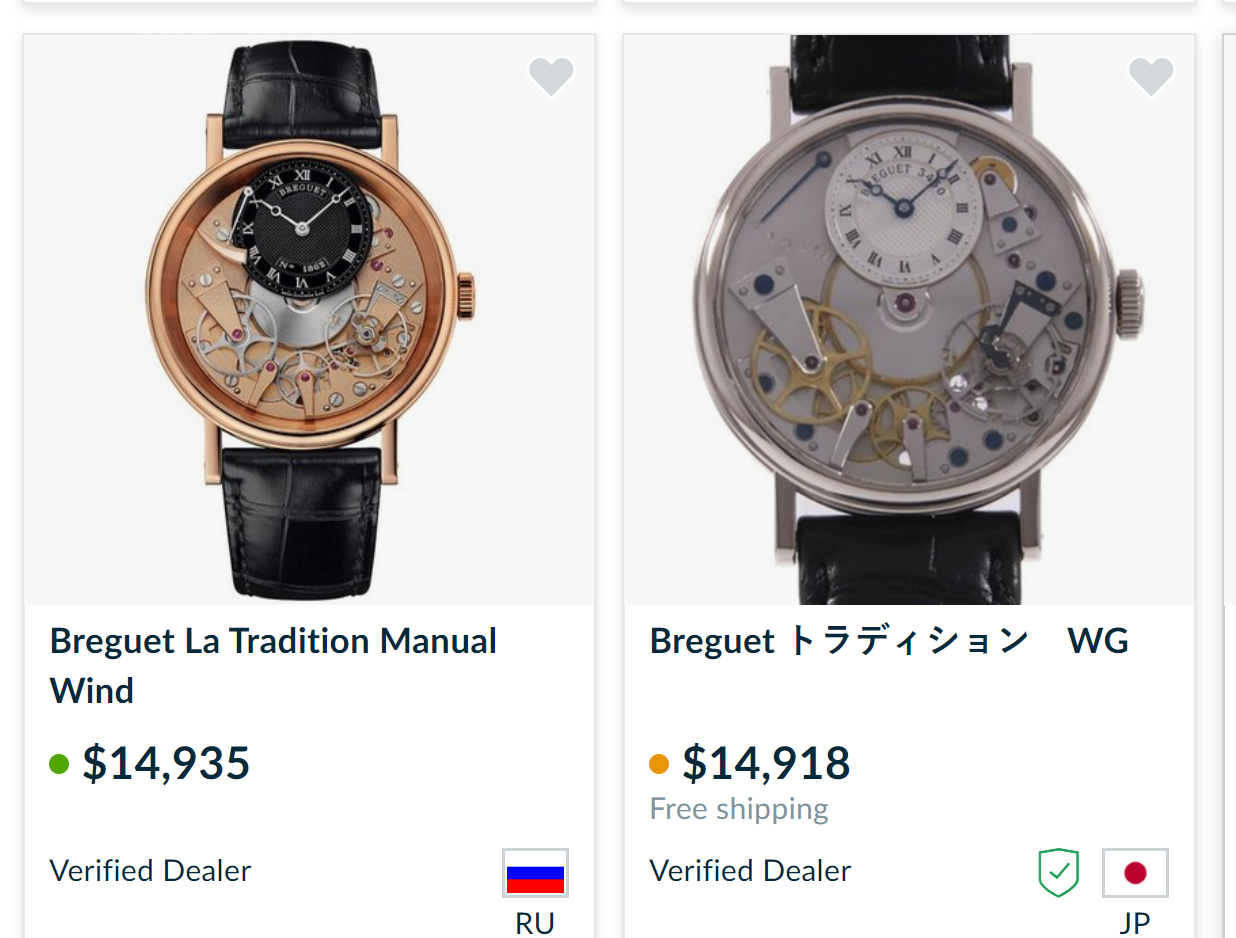The image size is (1236, 938).
Task: Open the Breguet トラディション WG title
Action: pyautogui.click(x=889, y=641)
